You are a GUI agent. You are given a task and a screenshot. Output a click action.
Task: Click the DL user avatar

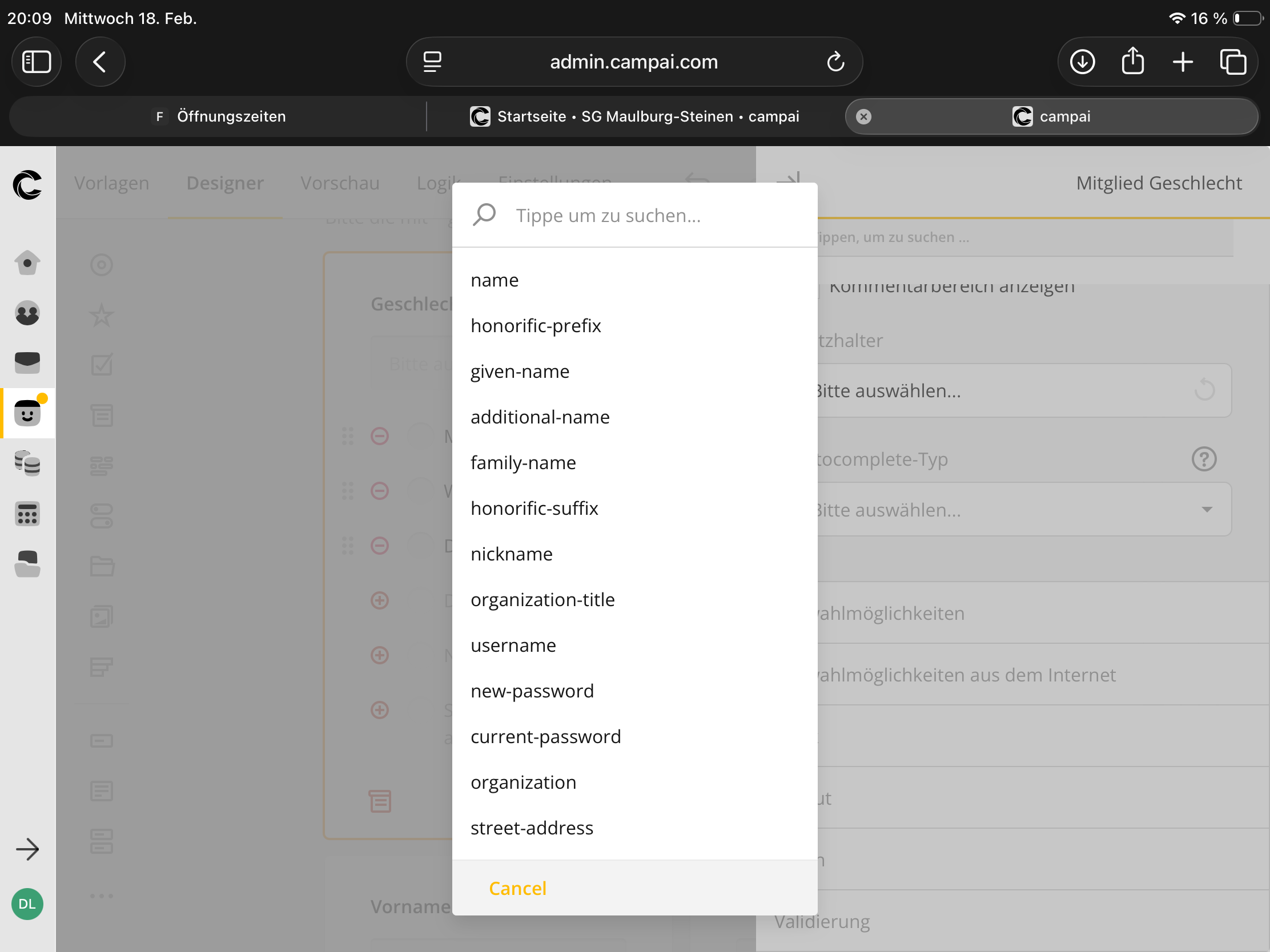click(x=27, y=904)
